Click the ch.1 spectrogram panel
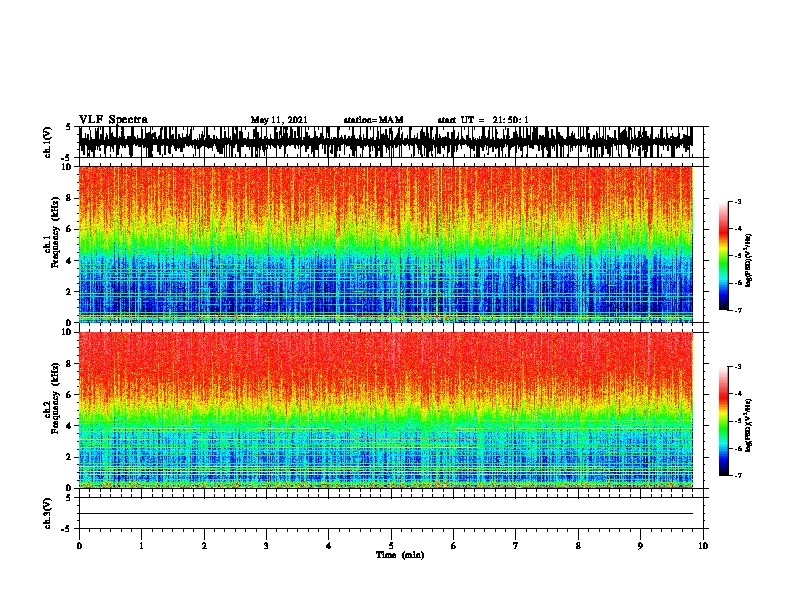The image size is (792, 612). 386,244
